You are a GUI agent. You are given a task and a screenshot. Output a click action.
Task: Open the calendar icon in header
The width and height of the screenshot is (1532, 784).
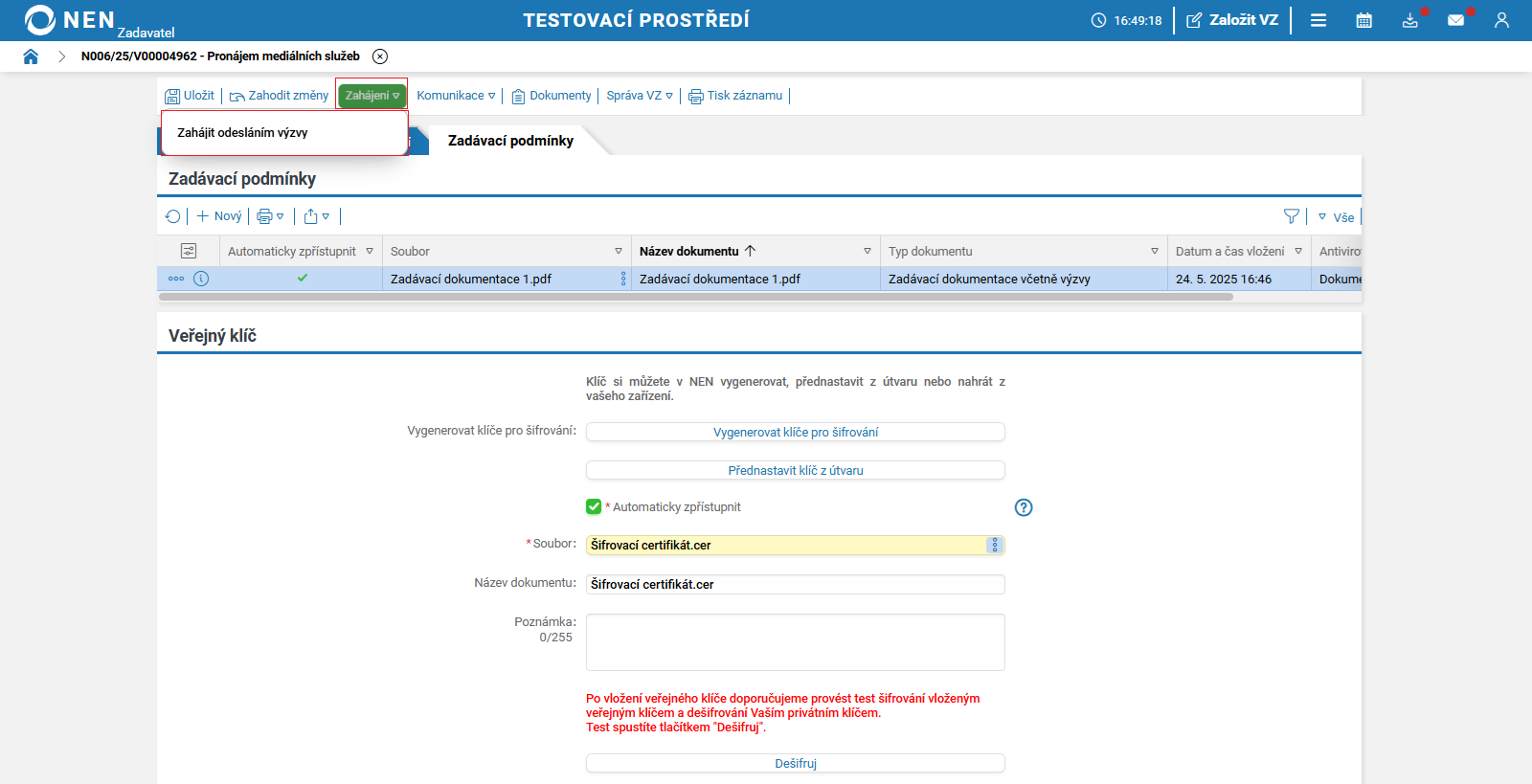(1364, 20)
